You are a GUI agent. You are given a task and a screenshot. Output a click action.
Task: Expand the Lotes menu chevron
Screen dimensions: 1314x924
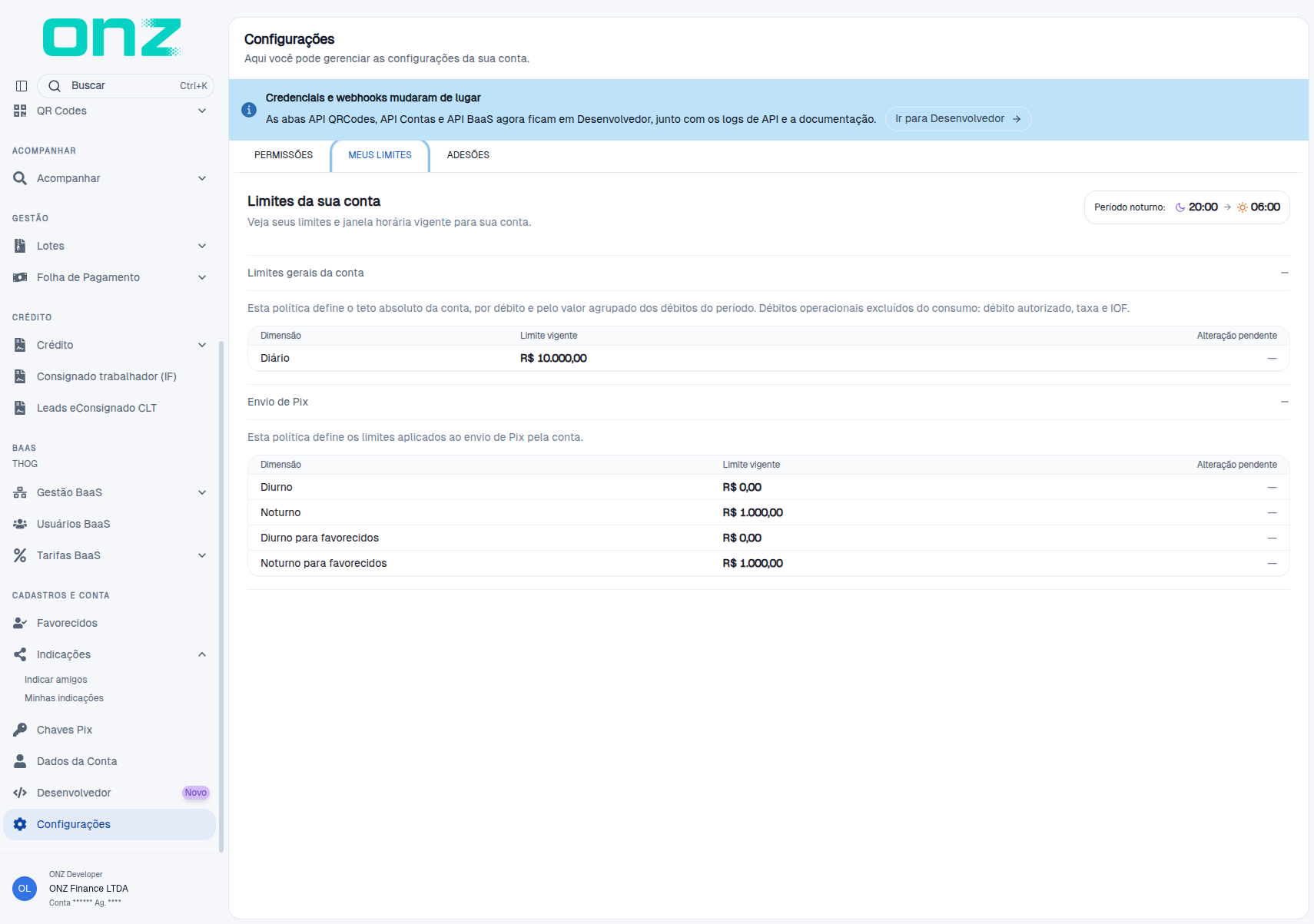click(x=202, y=246)
